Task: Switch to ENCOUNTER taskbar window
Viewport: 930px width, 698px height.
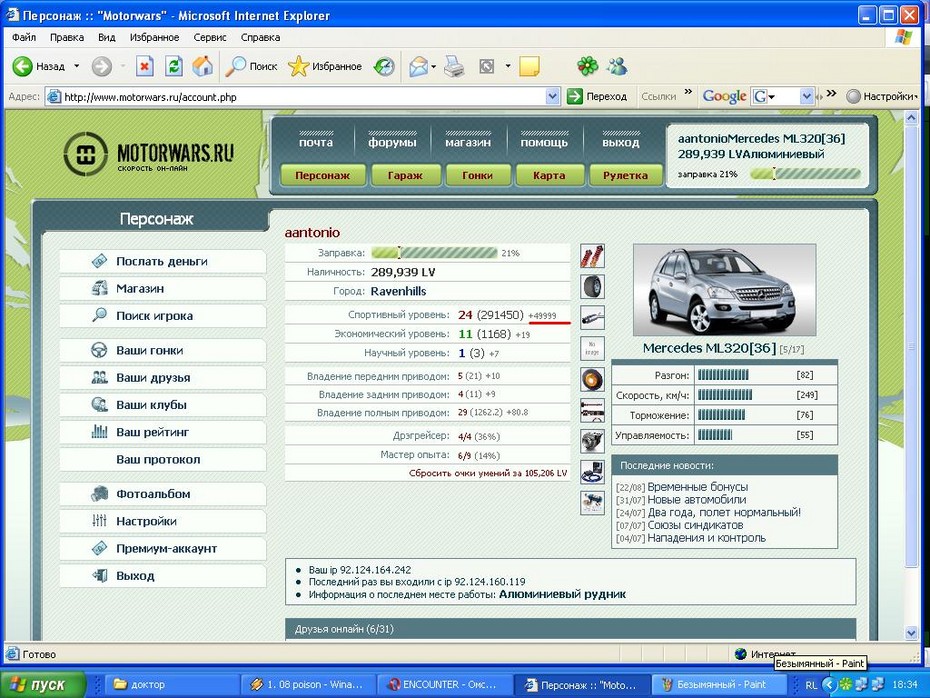Action: click(443, 684)
